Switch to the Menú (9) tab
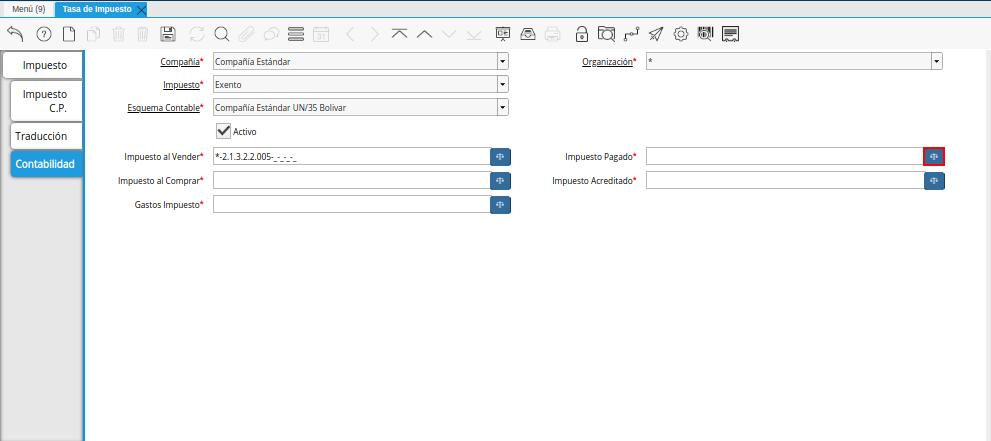This screenshot has height=441, width=991. (28, 9)
